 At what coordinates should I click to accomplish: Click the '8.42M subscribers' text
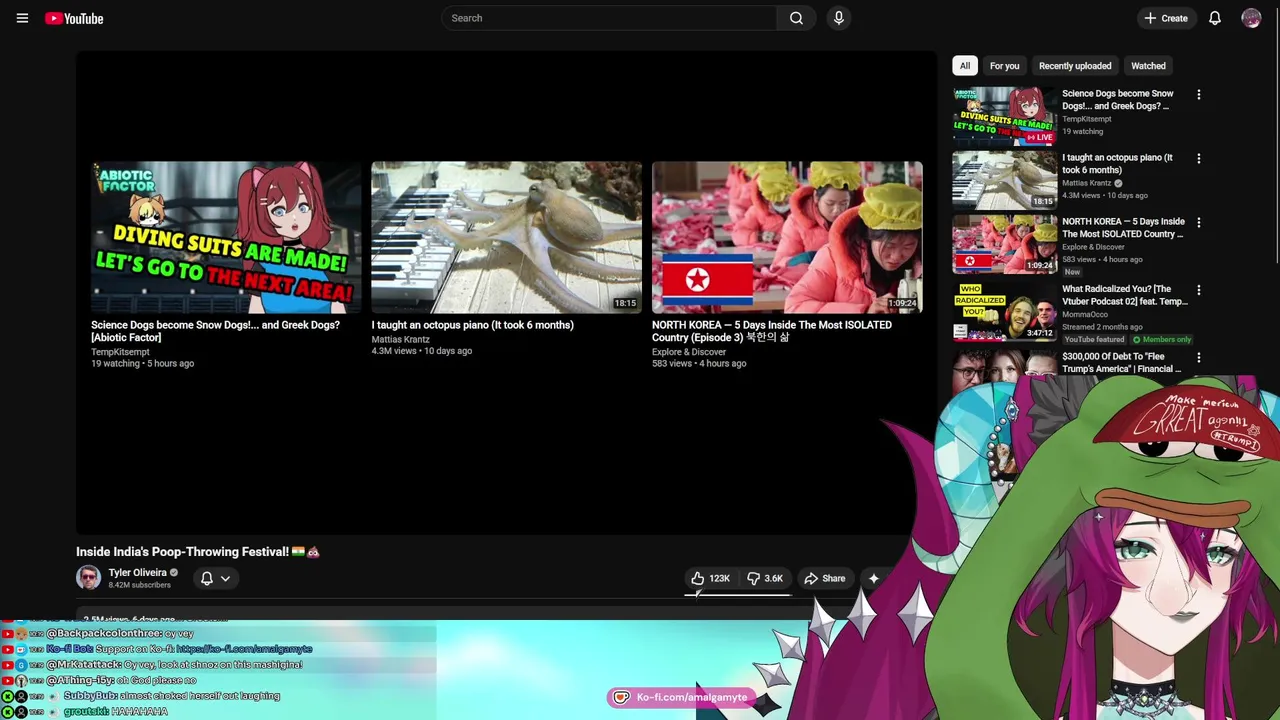(139, 585)
